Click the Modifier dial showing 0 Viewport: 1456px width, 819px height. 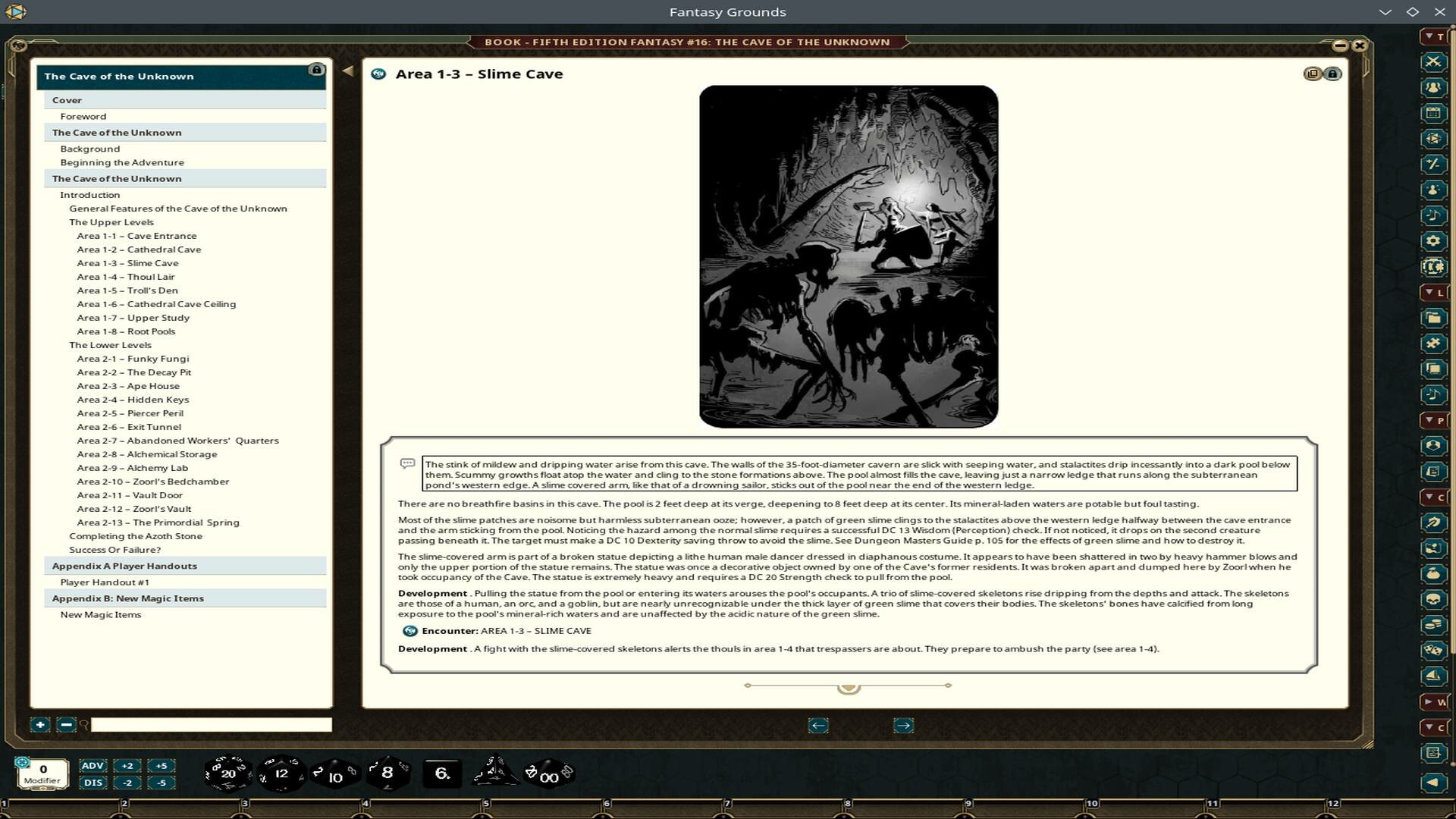(x=43, y=773)
